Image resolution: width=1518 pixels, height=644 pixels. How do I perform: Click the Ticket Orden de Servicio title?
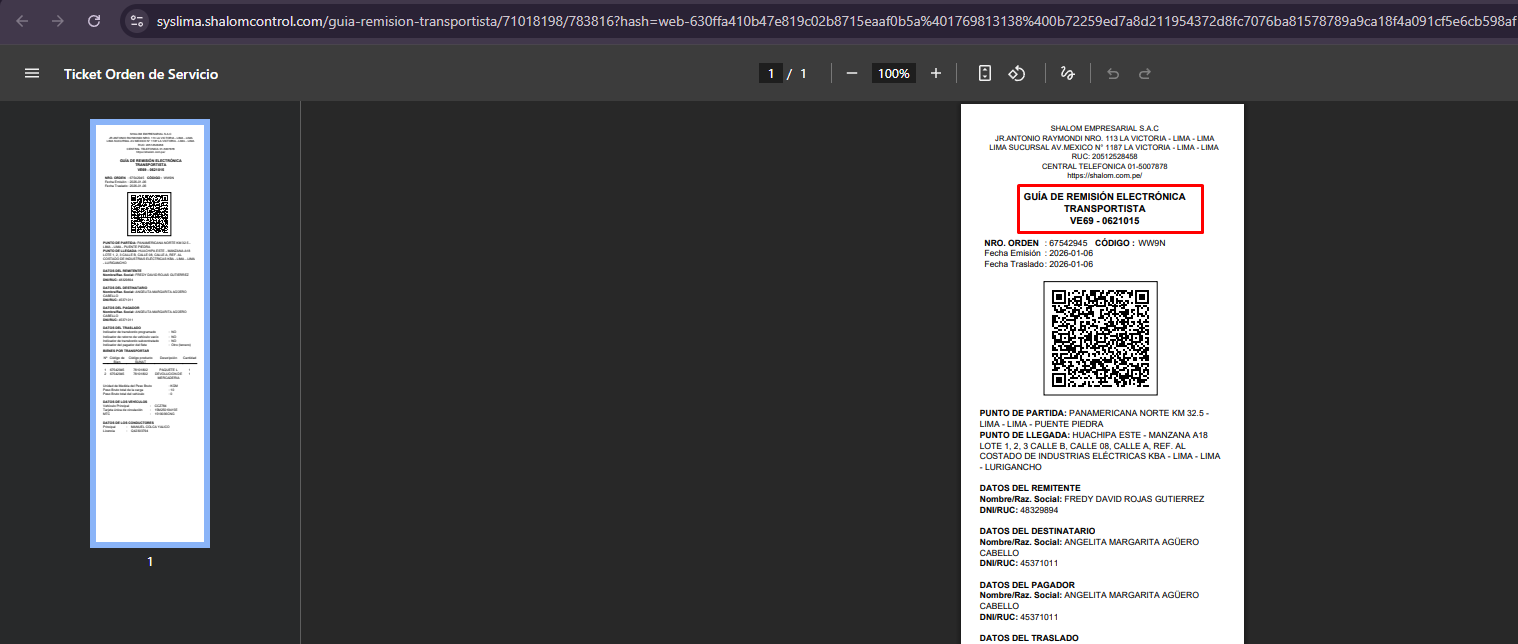(x=141, y=74)
